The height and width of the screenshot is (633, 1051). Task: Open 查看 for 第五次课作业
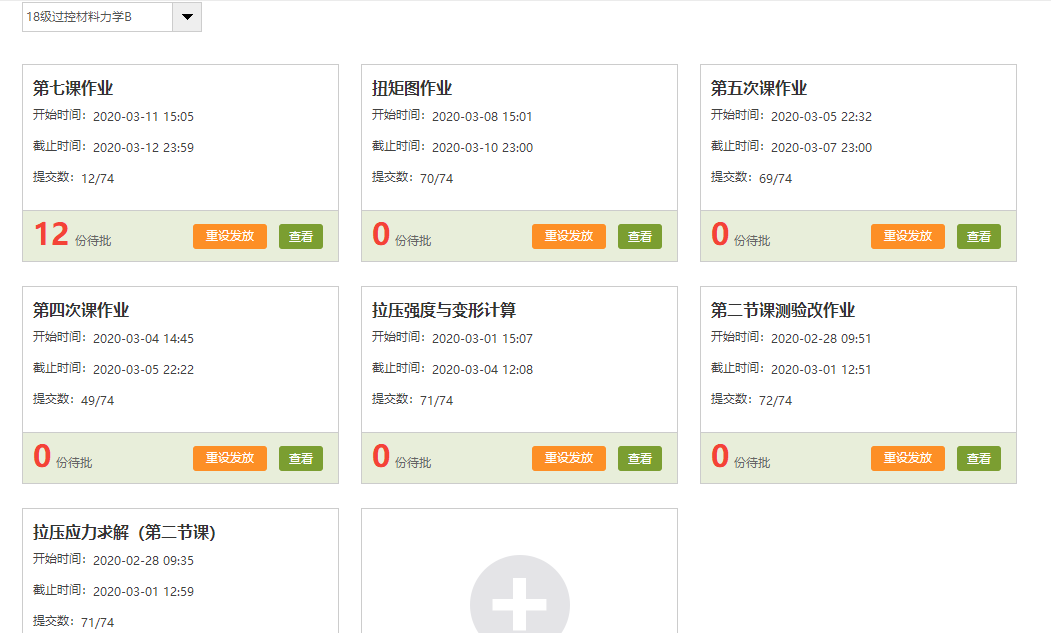coord(979,236)
